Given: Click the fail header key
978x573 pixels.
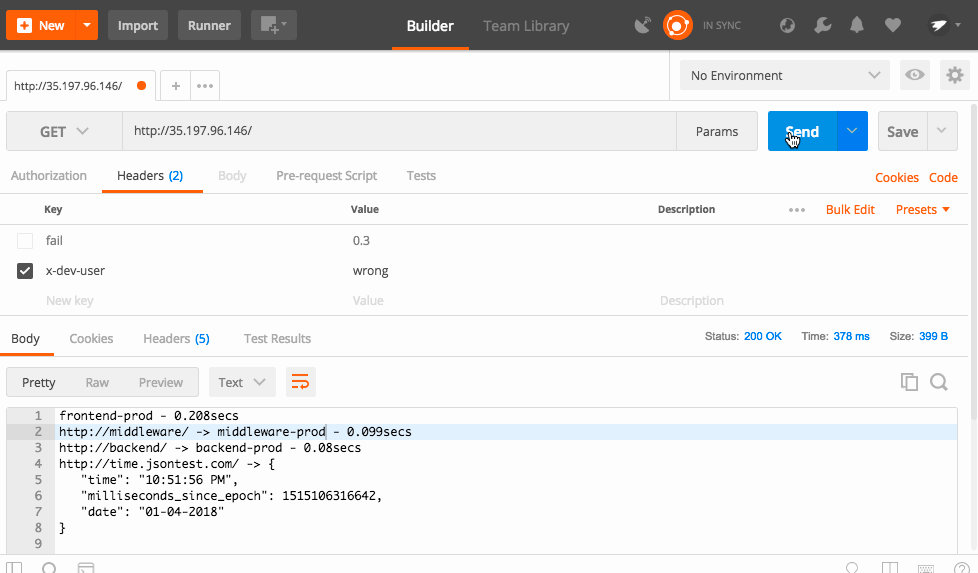Looking at the screenshot, I should click(54, 241).
